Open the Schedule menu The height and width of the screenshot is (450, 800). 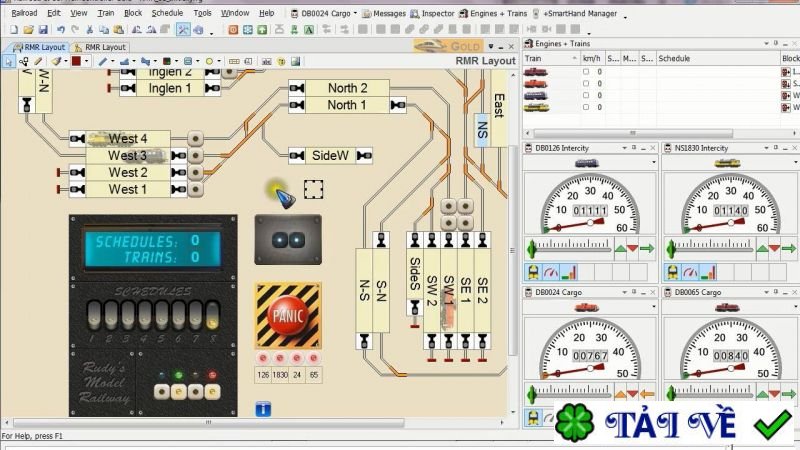167,14
